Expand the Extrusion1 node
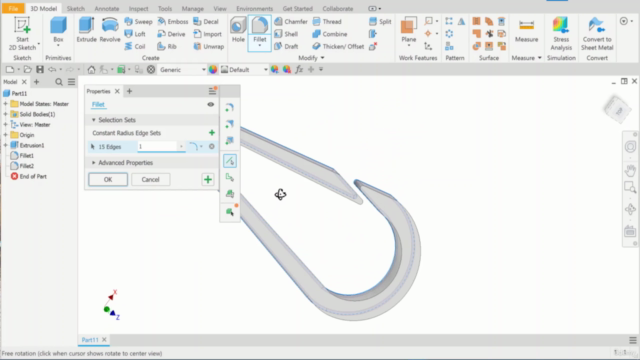Viewport: 640px width, 360px height. (x=6, y=145)
